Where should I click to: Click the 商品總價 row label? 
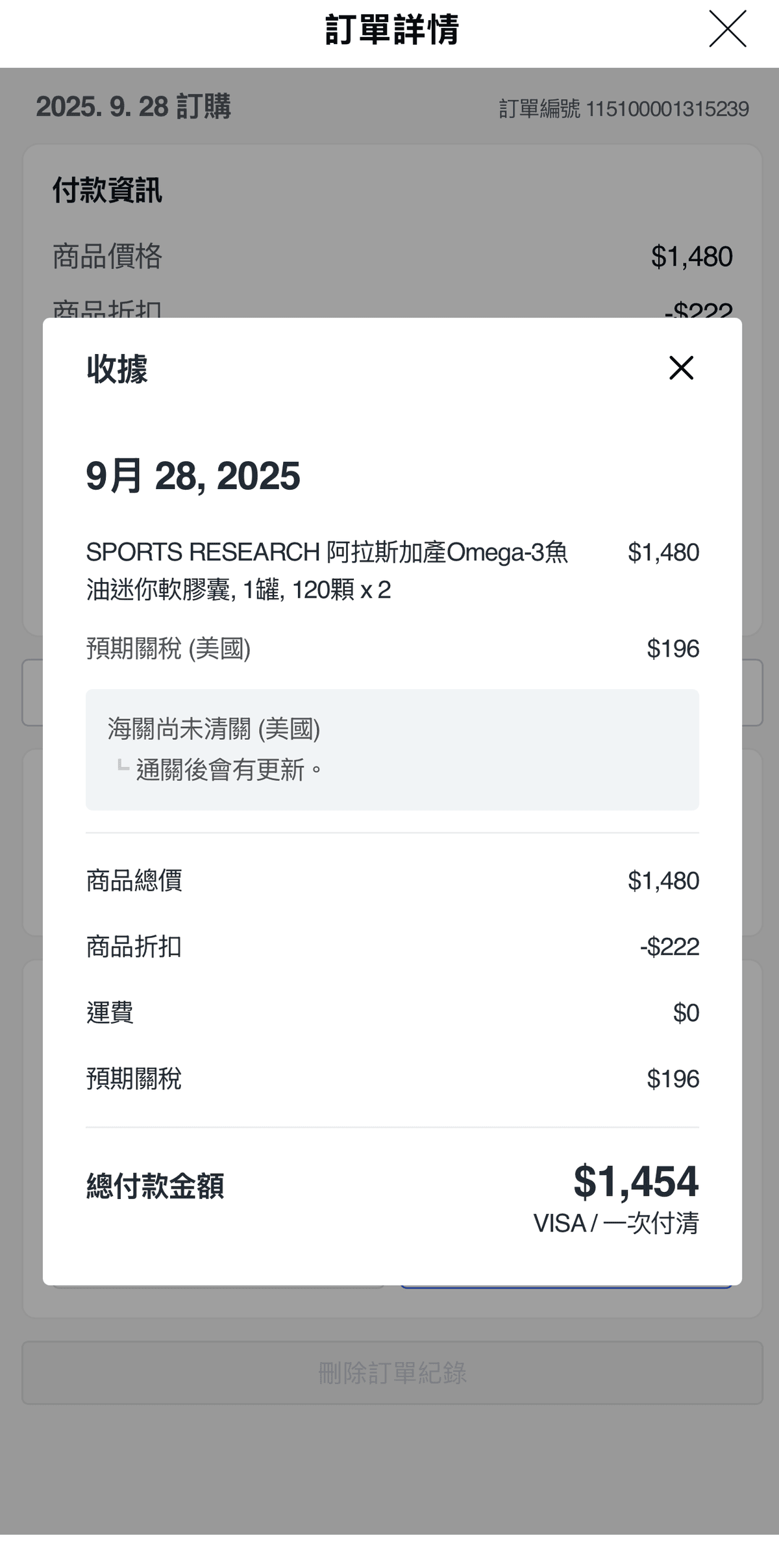coord(134,881)
